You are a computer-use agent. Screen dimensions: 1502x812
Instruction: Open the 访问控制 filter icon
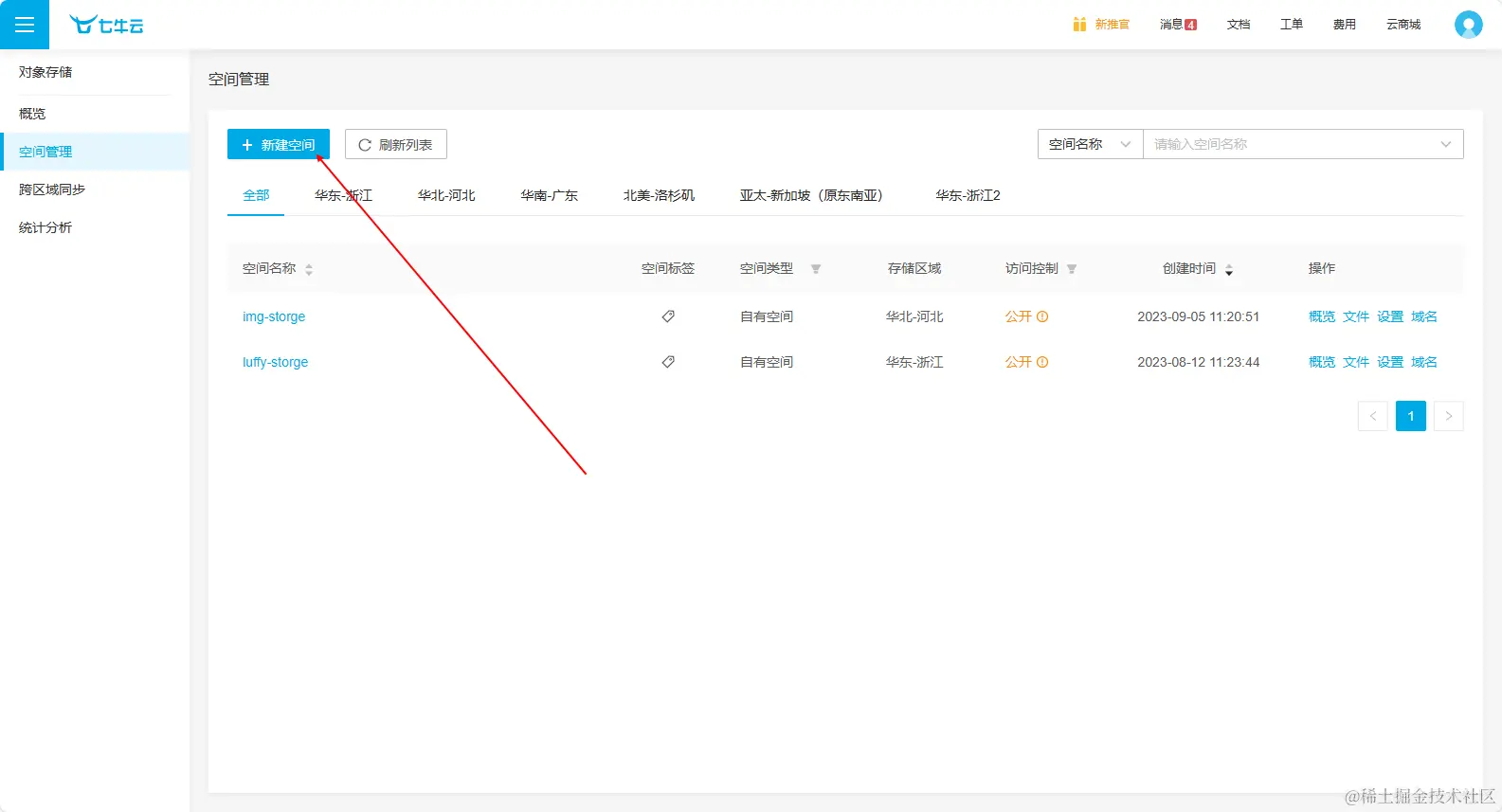tap(1072, 269)
